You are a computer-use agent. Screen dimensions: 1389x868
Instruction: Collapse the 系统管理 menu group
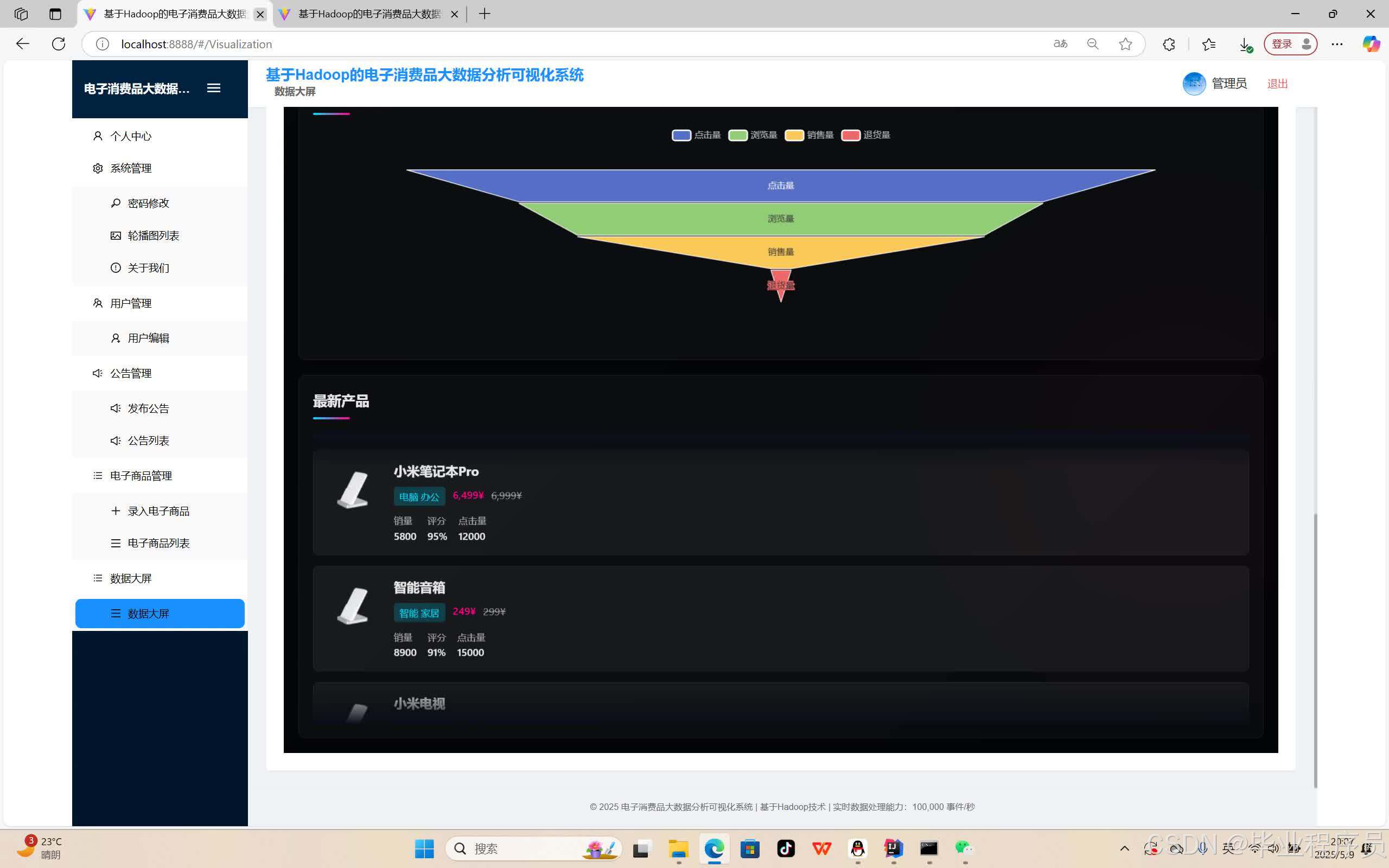160,168
